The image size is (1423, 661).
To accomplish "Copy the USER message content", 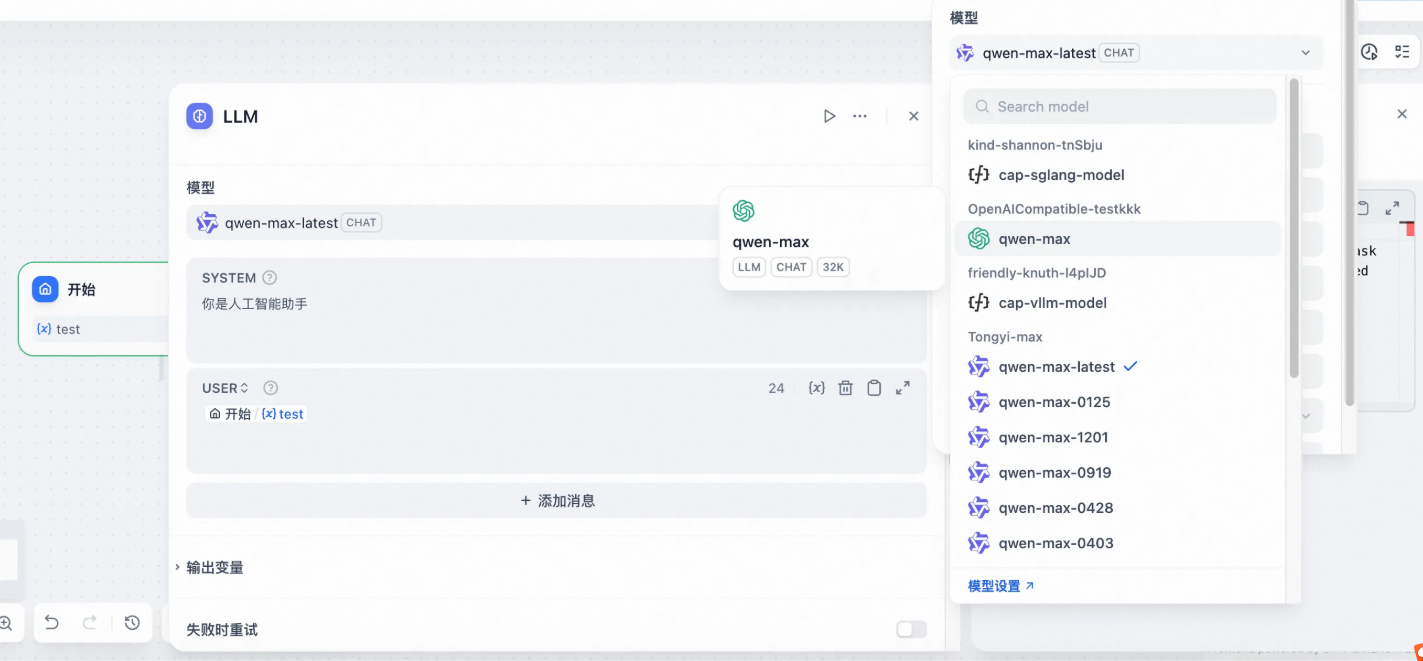I will 874,388.
